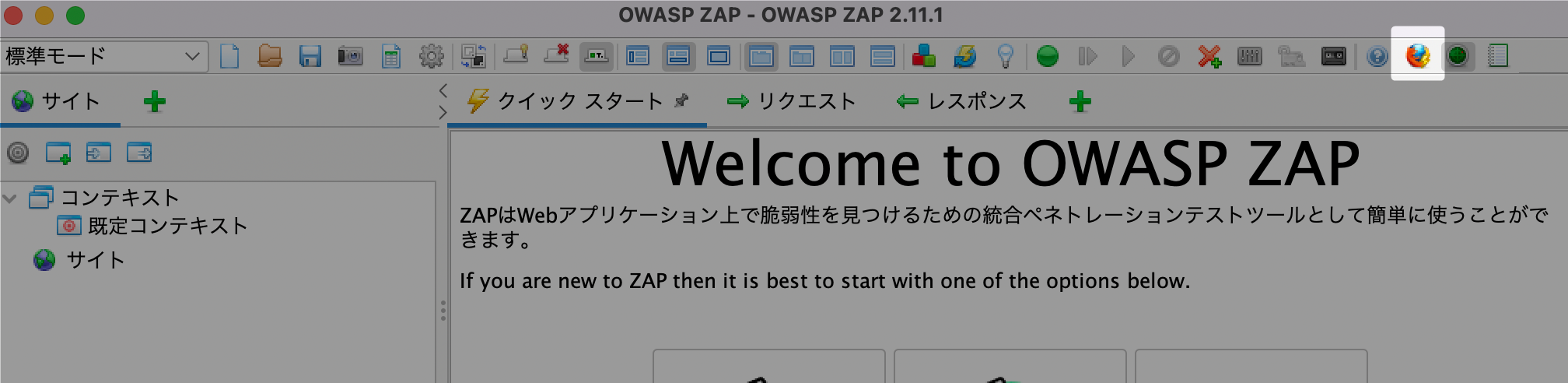Open Scan Policy Manager sliders icon
1568x383 pixels.
tap(1250, 56)
